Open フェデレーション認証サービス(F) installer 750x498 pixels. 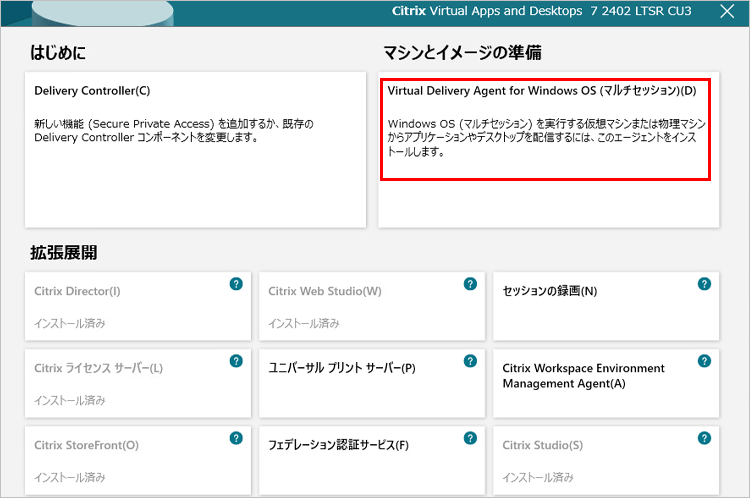[371, 460]
